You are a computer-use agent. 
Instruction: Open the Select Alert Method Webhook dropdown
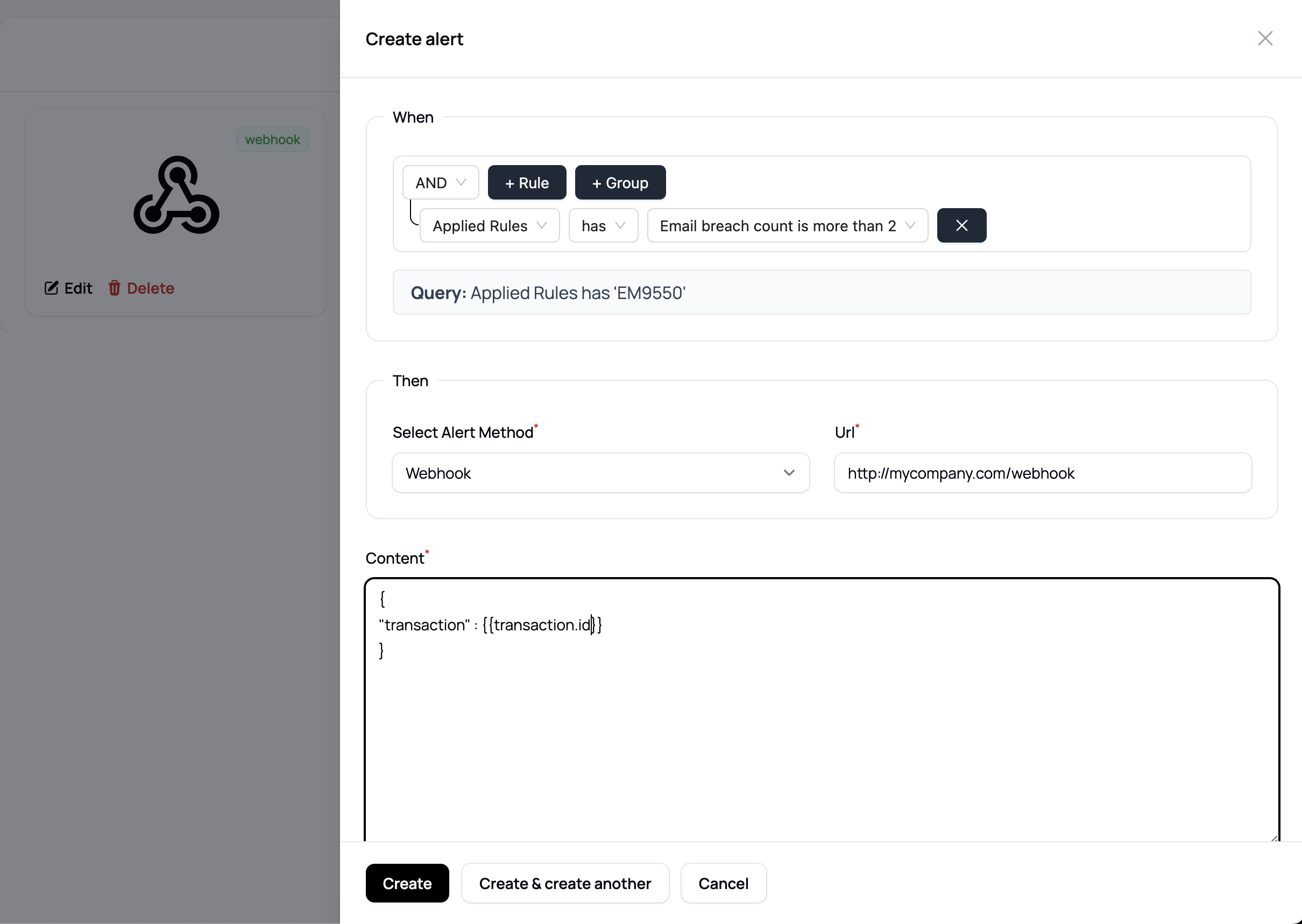click(600, 473)
